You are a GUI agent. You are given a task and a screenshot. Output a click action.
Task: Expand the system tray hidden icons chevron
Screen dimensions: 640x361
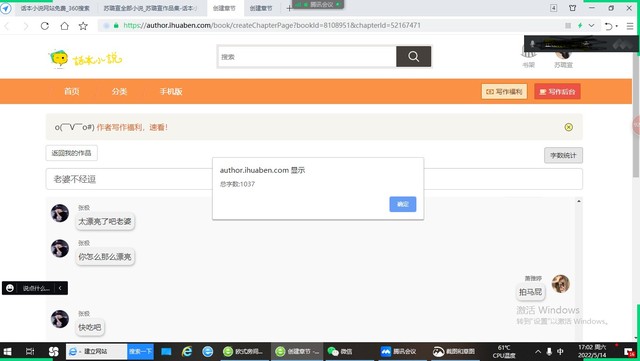538,352
